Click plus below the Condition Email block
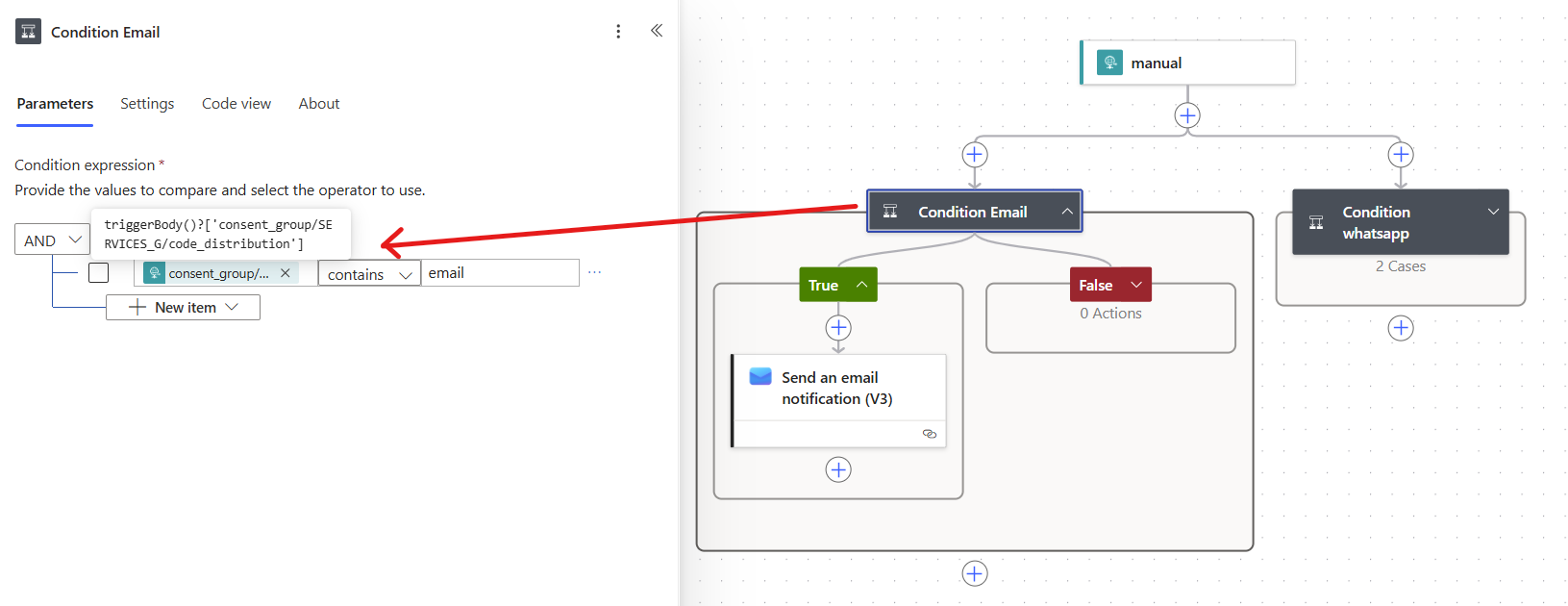1568x606 pixels. [975, 573]
